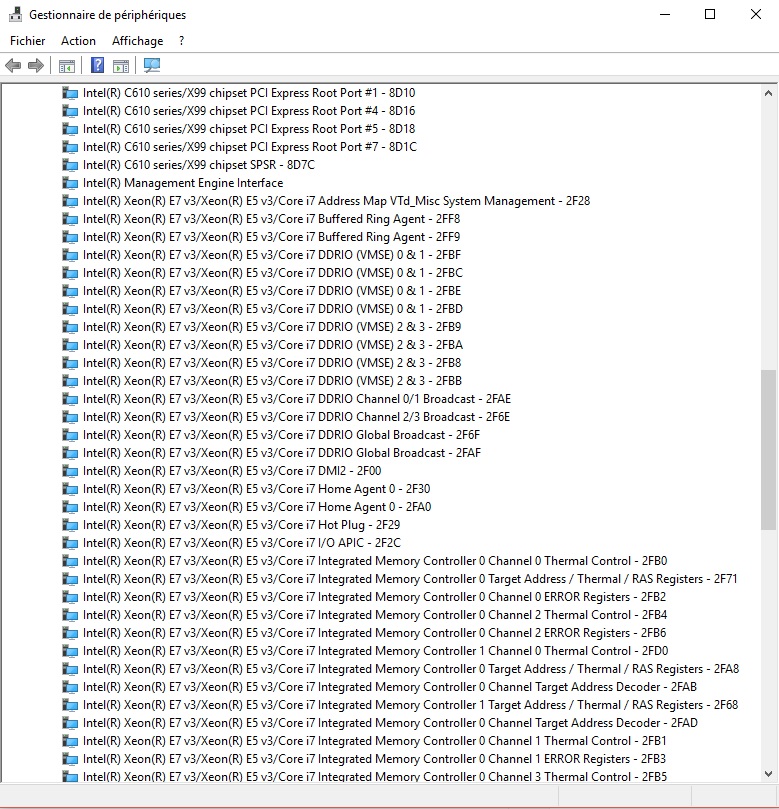Click the Forward arrow toolbar icon
Viewport: 779px width, 809px height.
click(36, 66)
